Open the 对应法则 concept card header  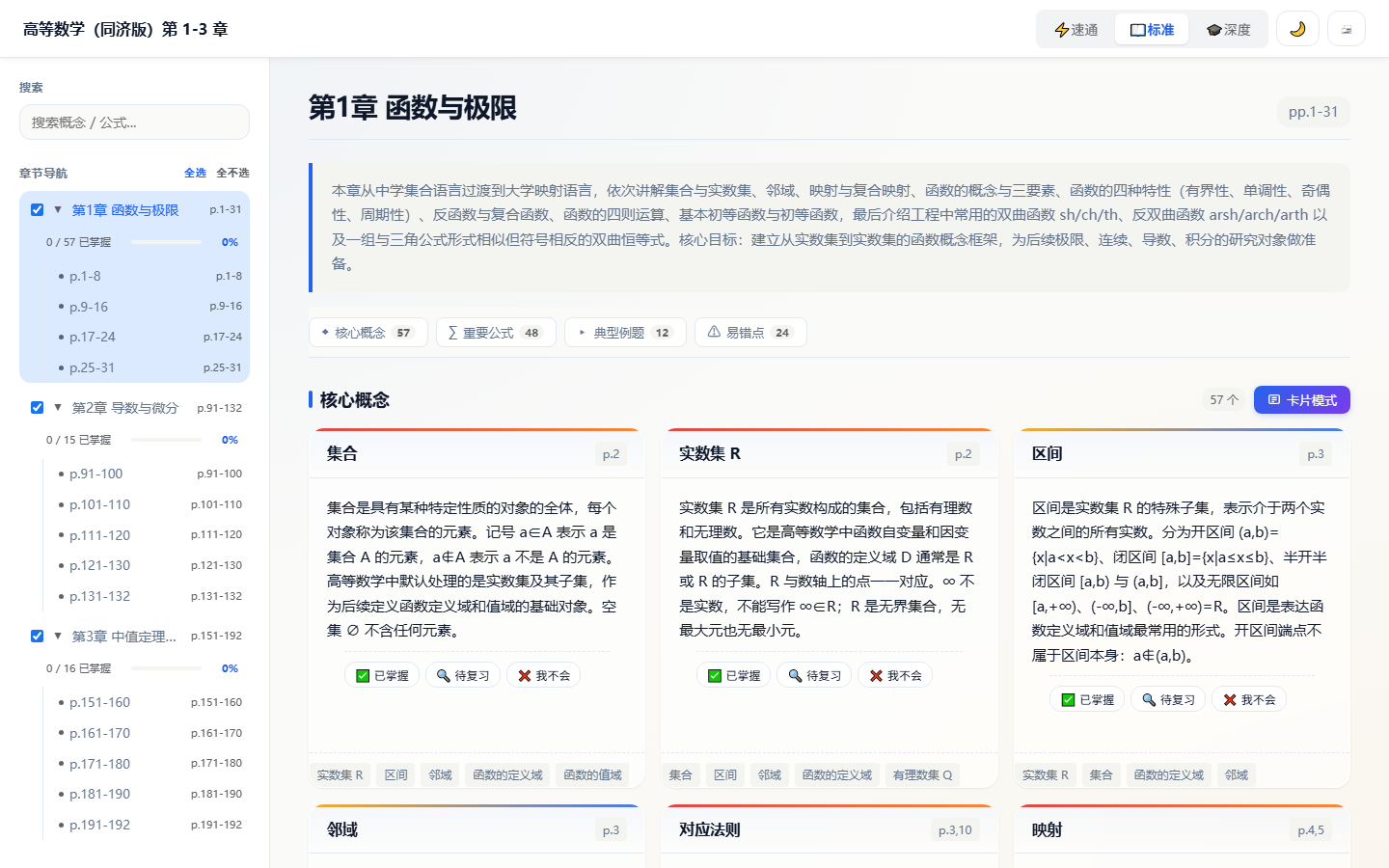[x=830, y=829]
